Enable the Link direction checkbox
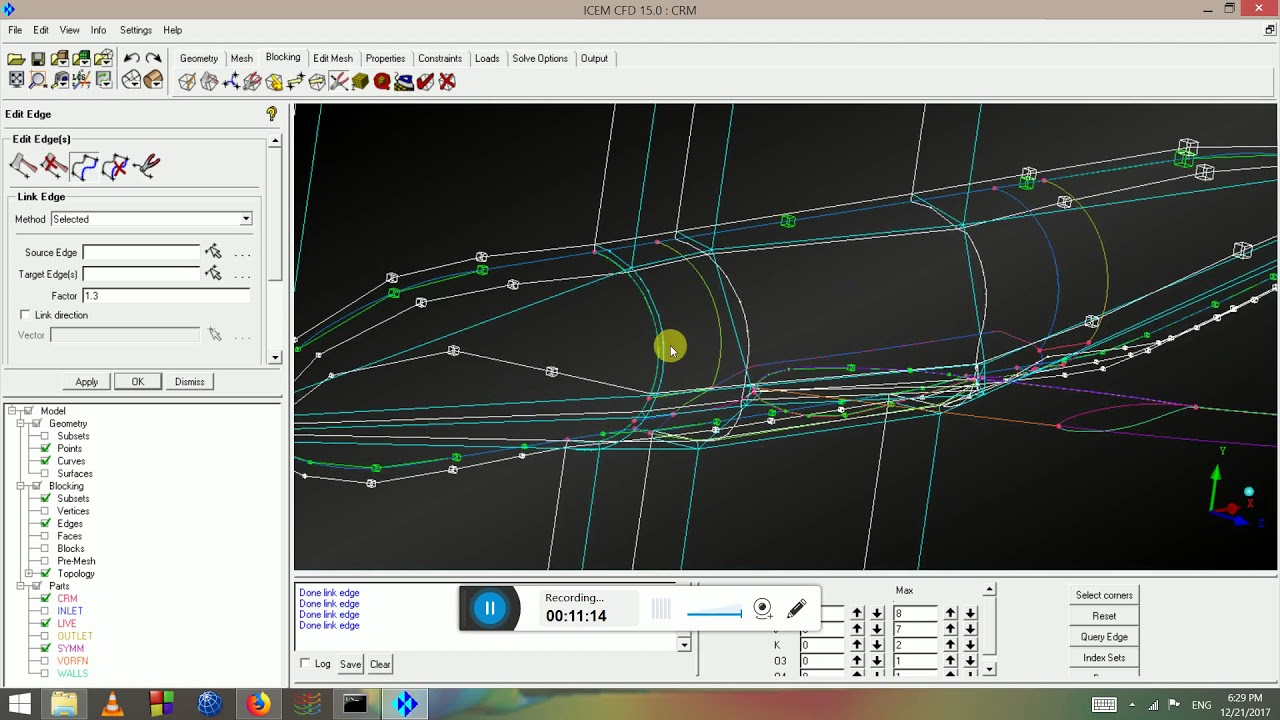 coord(25,315)
